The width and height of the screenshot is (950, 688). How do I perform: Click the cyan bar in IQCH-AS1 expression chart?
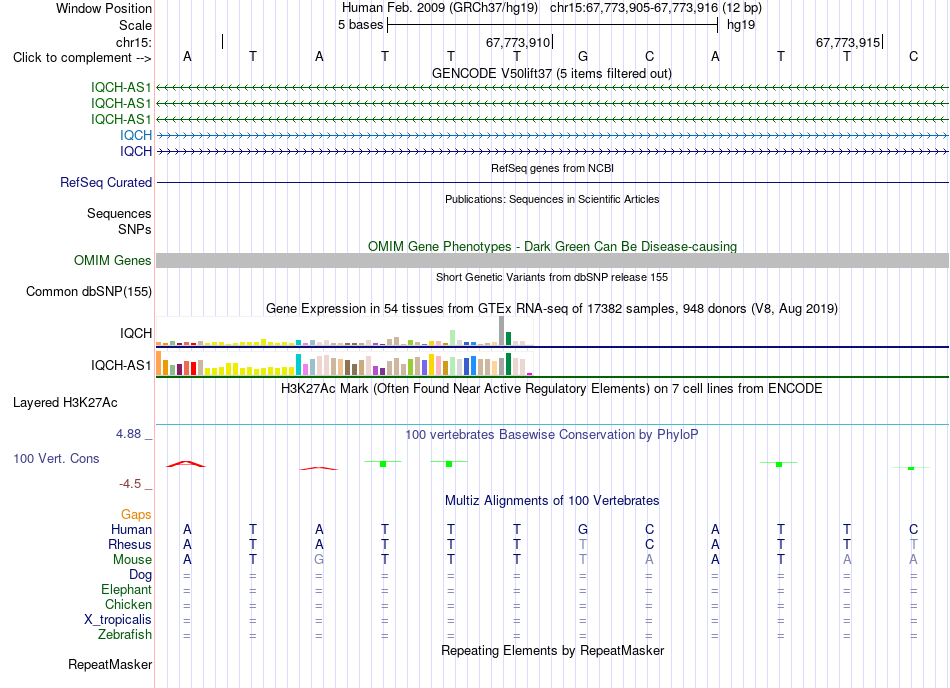pyautogui.click(x=299, y=365)
